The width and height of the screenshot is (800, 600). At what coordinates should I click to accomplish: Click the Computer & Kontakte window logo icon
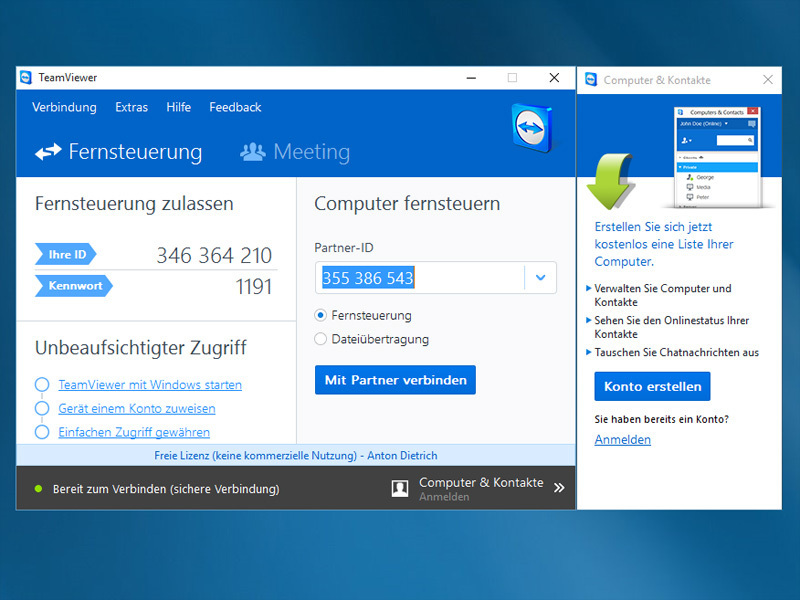coord(591,80)
